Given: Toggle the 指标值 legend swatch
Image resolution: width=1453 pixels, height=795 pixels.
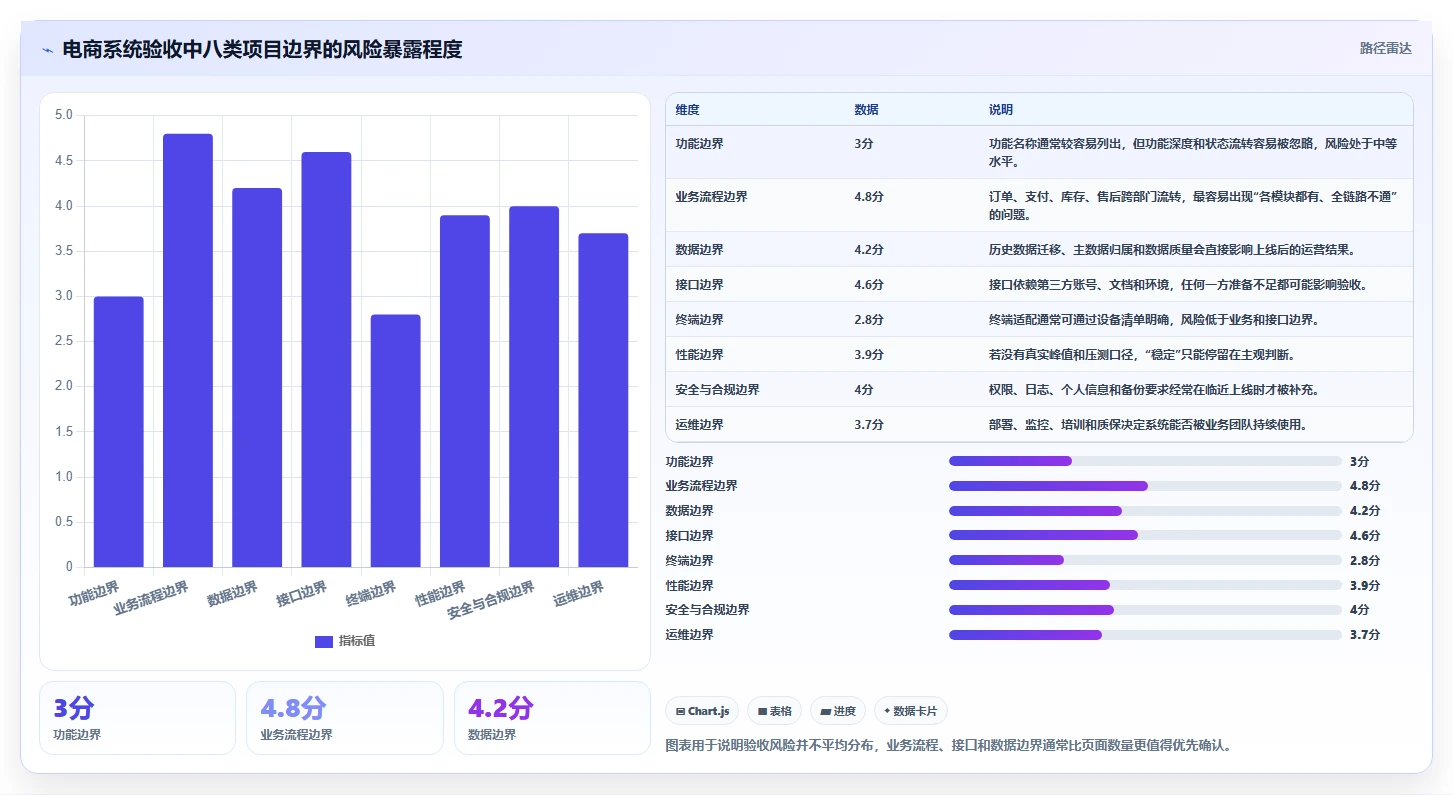Looking at the screenshot, I should (323, 642).
